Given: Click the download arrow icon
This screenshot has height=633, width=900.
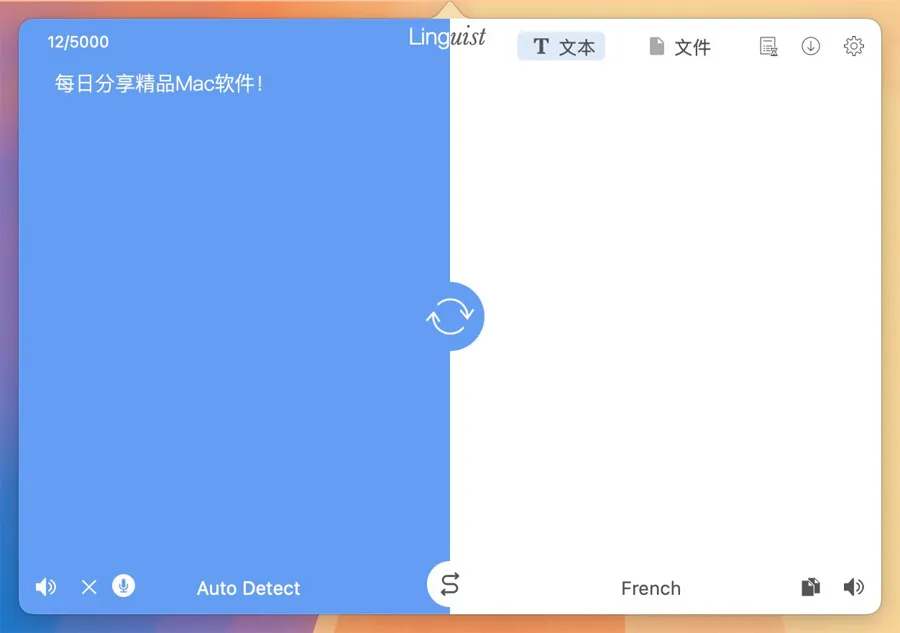Looking at the screenshot, I should click(811, 46).
